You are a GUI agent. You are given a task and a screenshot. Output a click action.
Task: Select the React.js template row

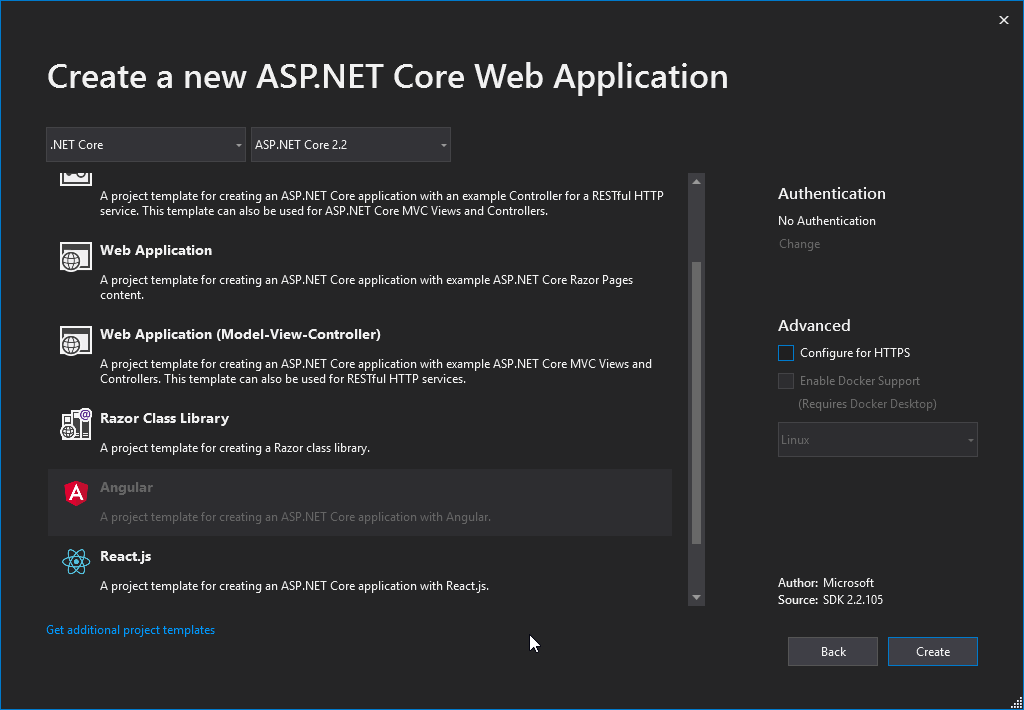click(360, 570)
